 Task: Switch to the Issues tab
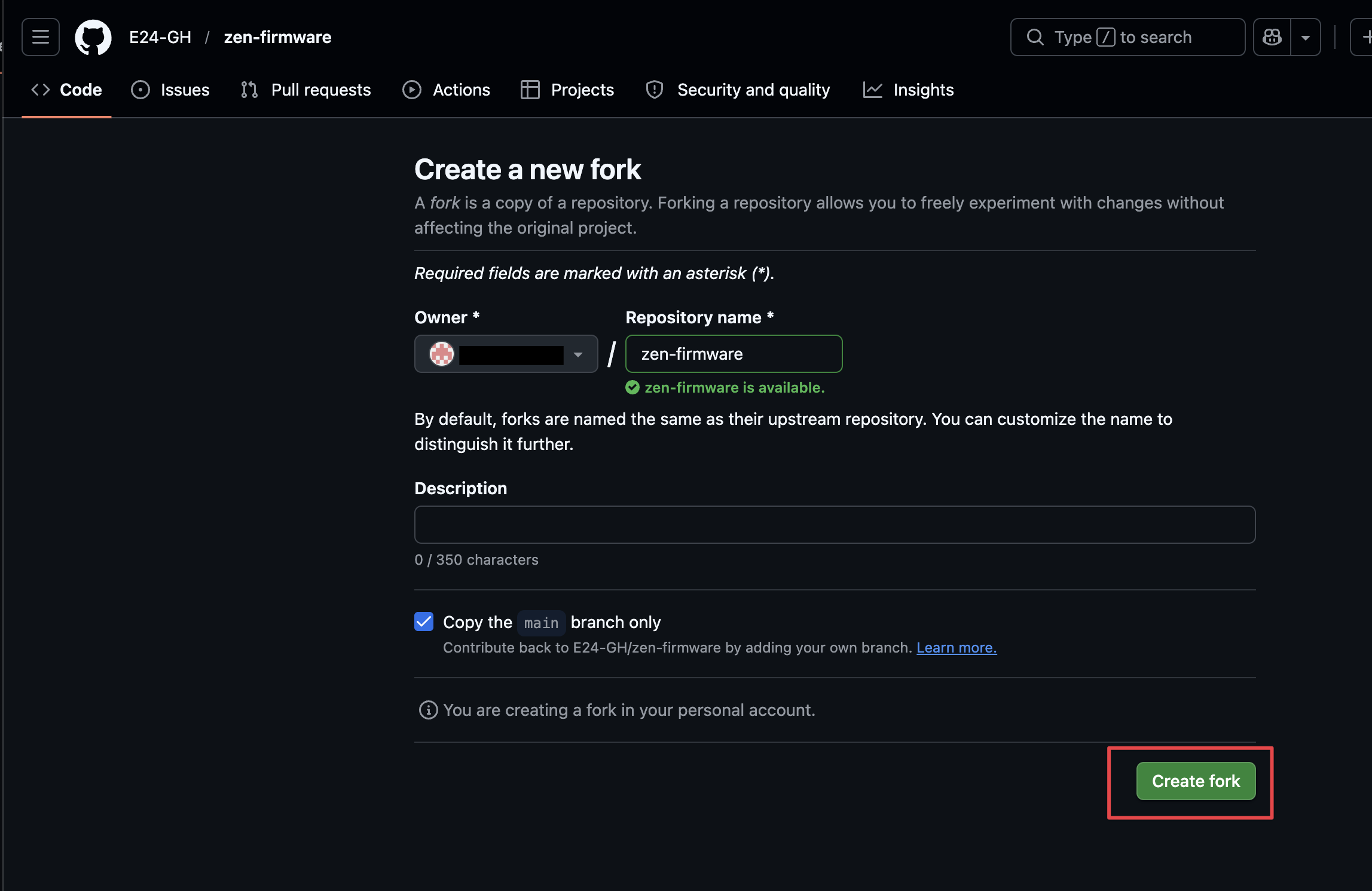(170, 90)
